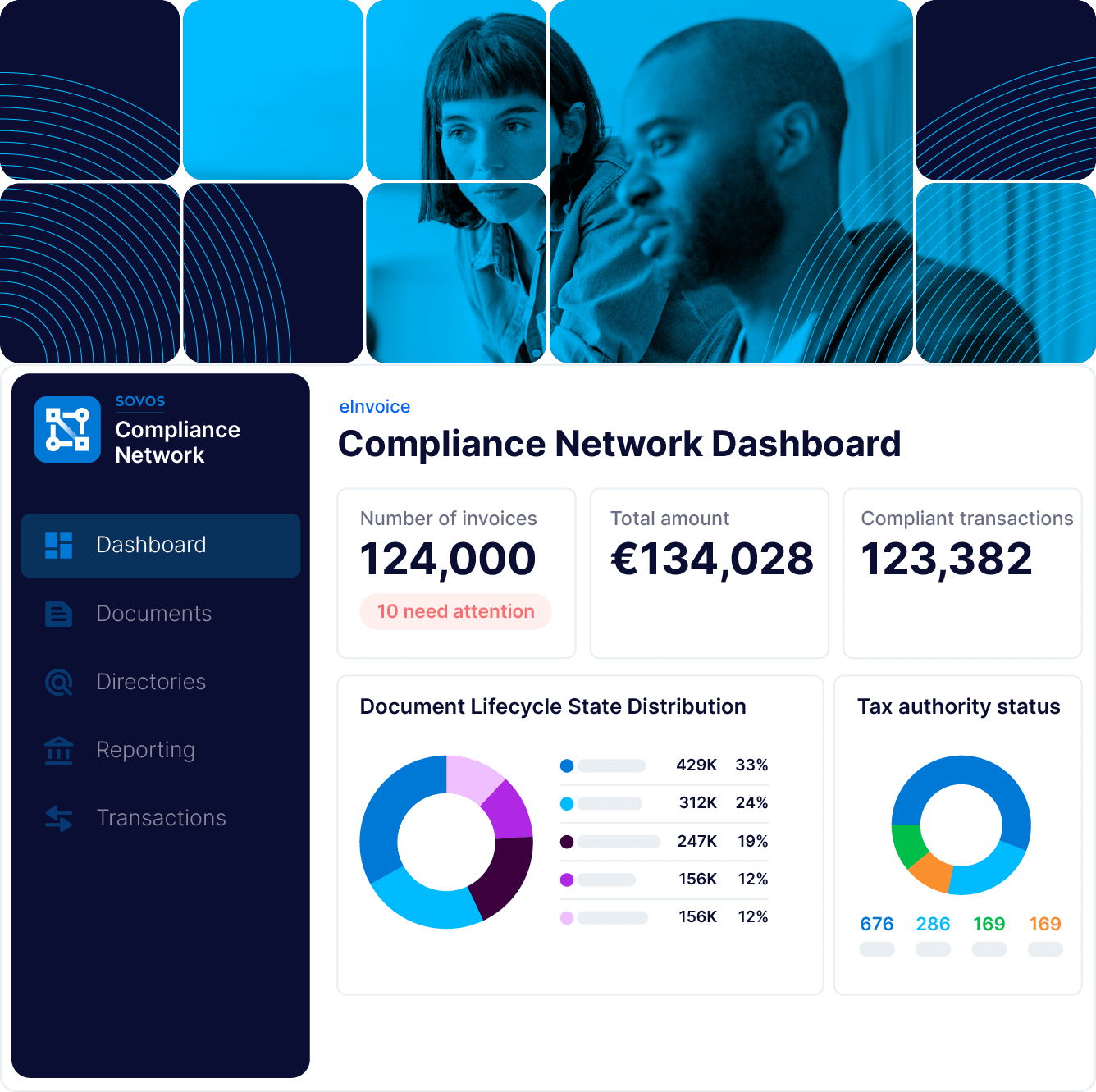1096x1092 pixels.
Task: Click the eInvoice breadcrumb link
Action: pos(375,407)
